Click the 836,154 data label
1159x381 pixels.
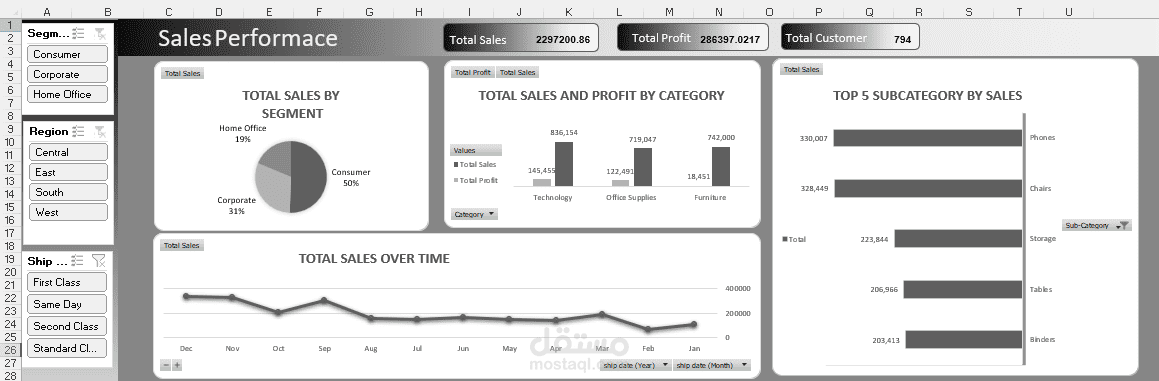click(x=564, y=132)
